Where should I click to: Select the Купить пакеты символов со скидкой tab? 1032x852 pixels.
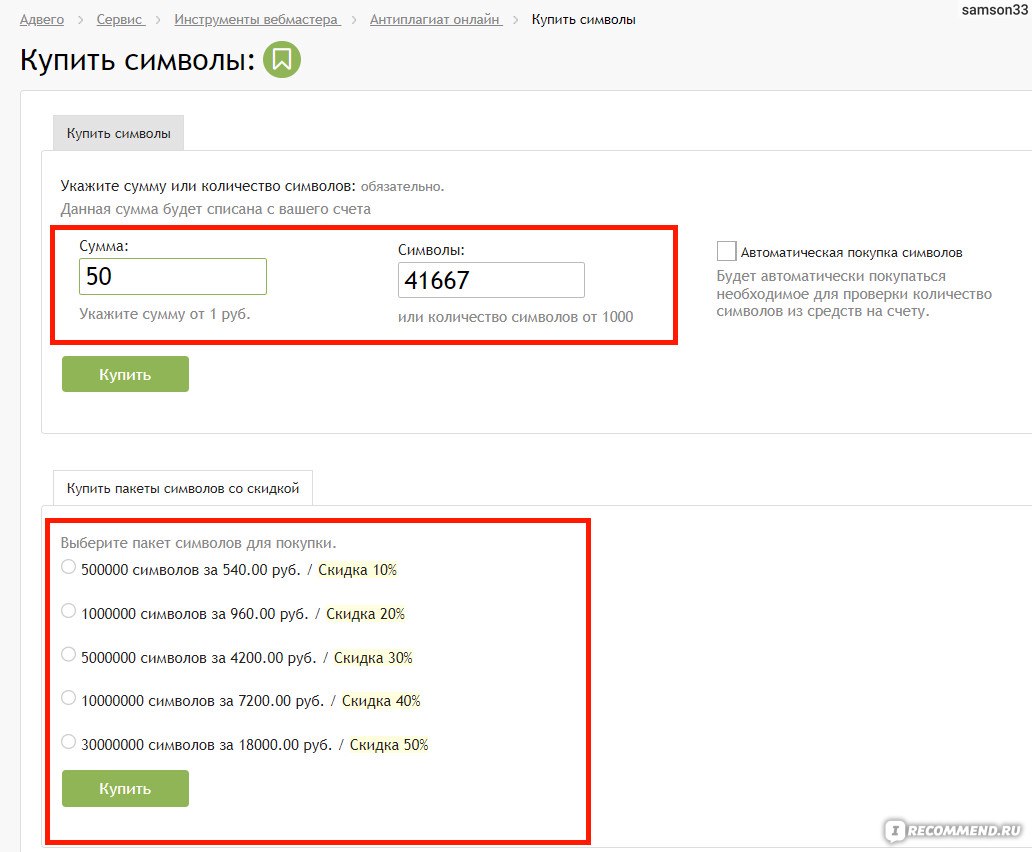[183, 488]
